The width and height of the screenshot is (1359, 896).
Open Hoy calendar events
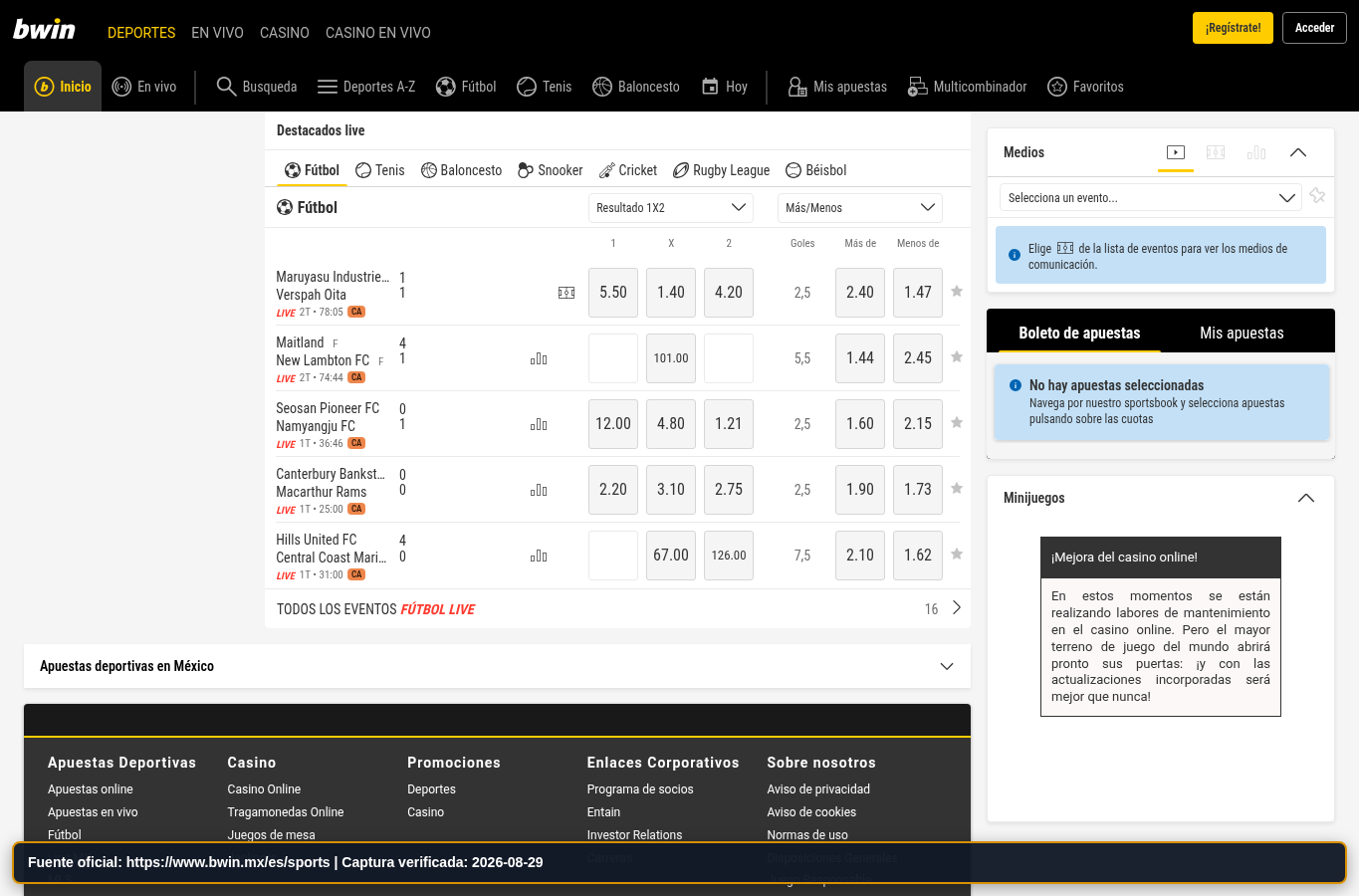(x=724, y=87)
